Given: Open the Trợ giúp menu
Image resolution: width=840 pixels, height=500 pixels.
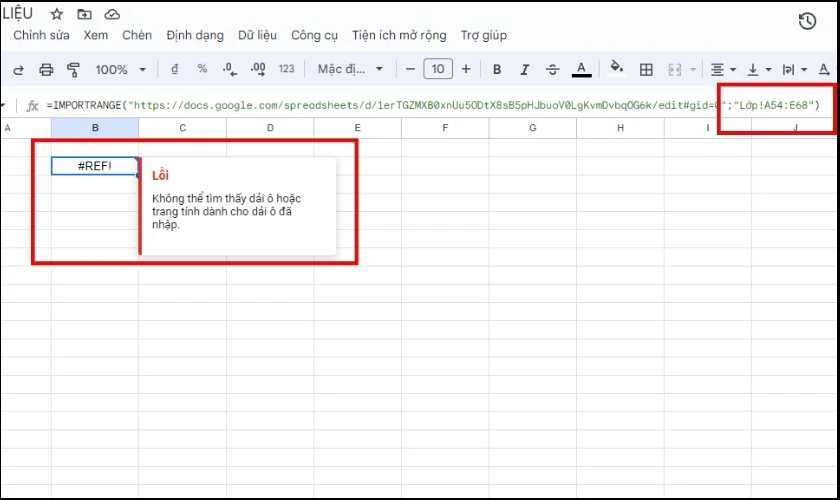Looking at the screenshot, I should [x=484, y=35].
